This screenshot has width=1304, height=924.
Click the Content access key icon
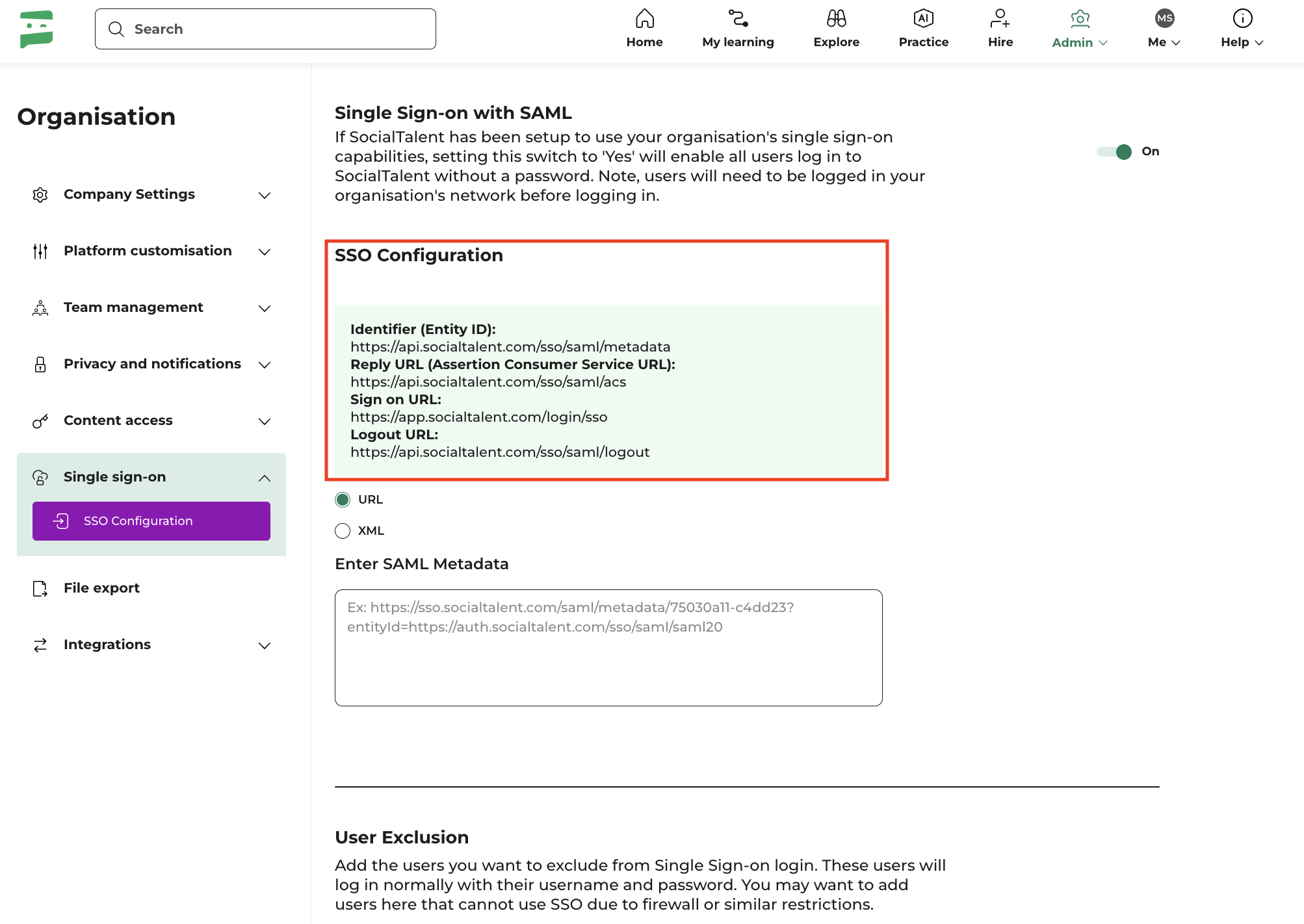[x=40, y=421]
